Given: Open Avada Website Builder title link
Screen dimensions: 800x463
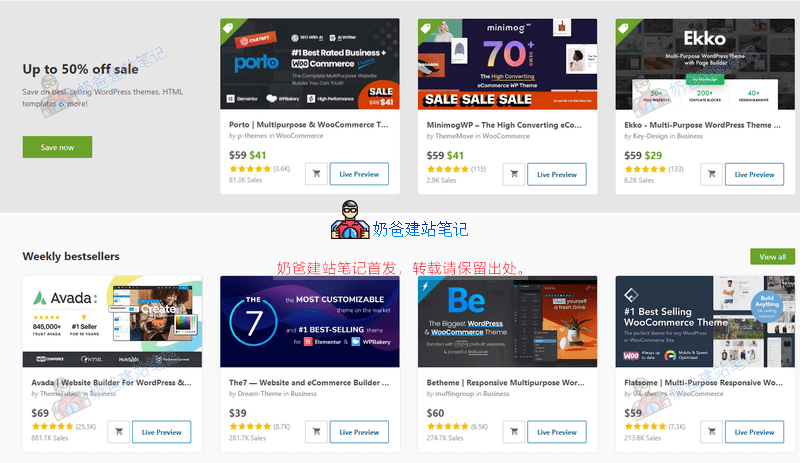Looking at the screenshot, I should 111,382.
